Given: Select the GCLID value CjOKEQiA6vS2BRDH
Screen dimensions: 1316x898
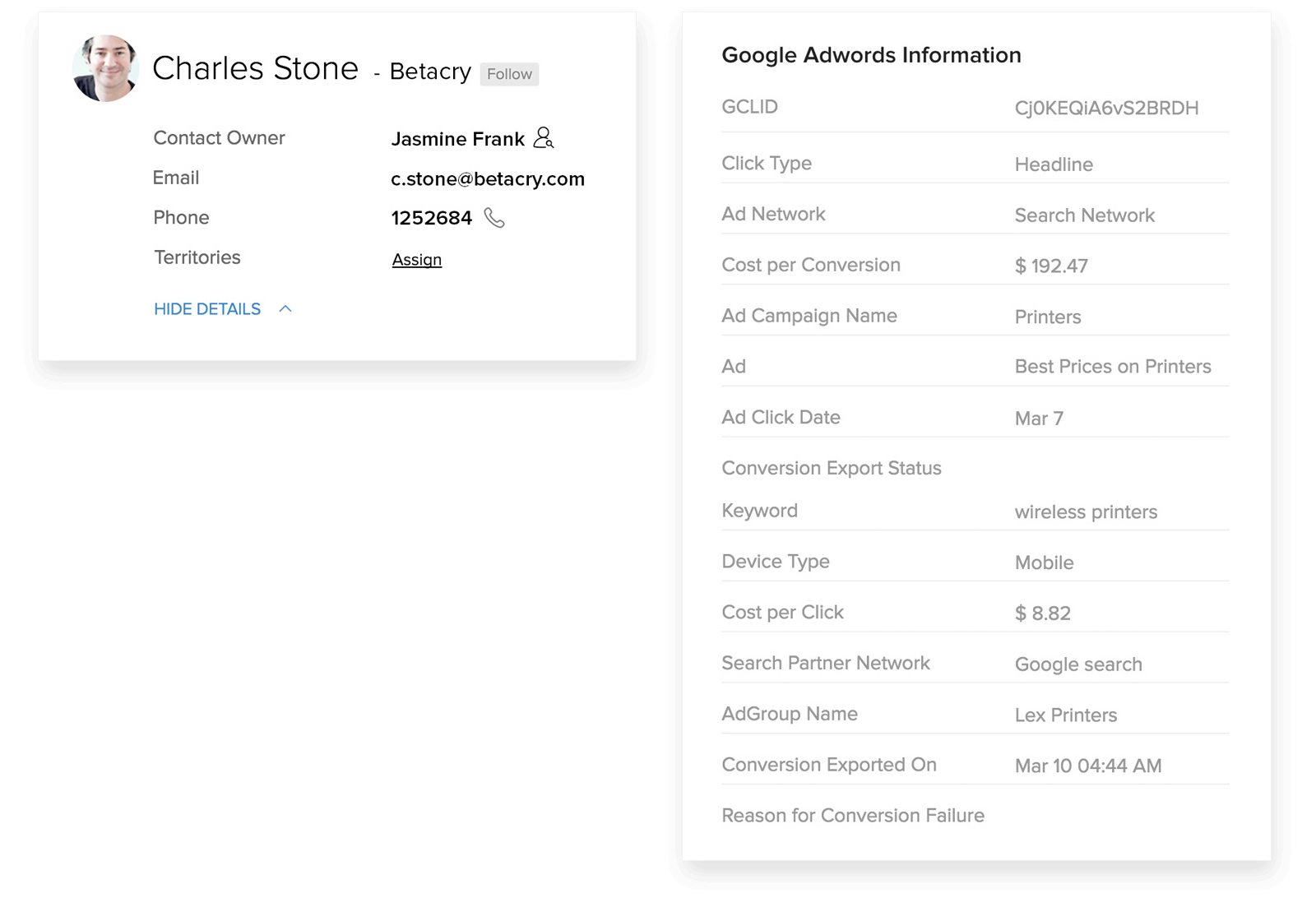Looking at the screenshot, I should 1106,108.
